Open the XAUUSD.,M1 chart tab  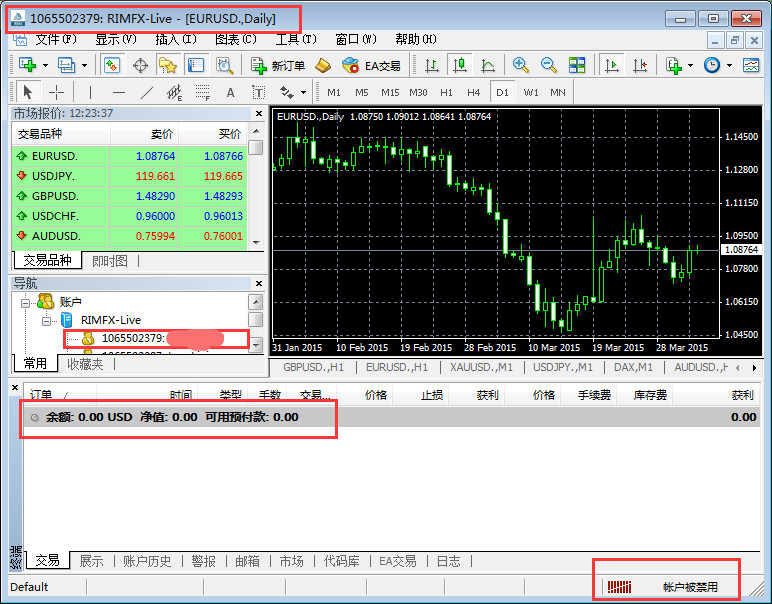[481, 367]
